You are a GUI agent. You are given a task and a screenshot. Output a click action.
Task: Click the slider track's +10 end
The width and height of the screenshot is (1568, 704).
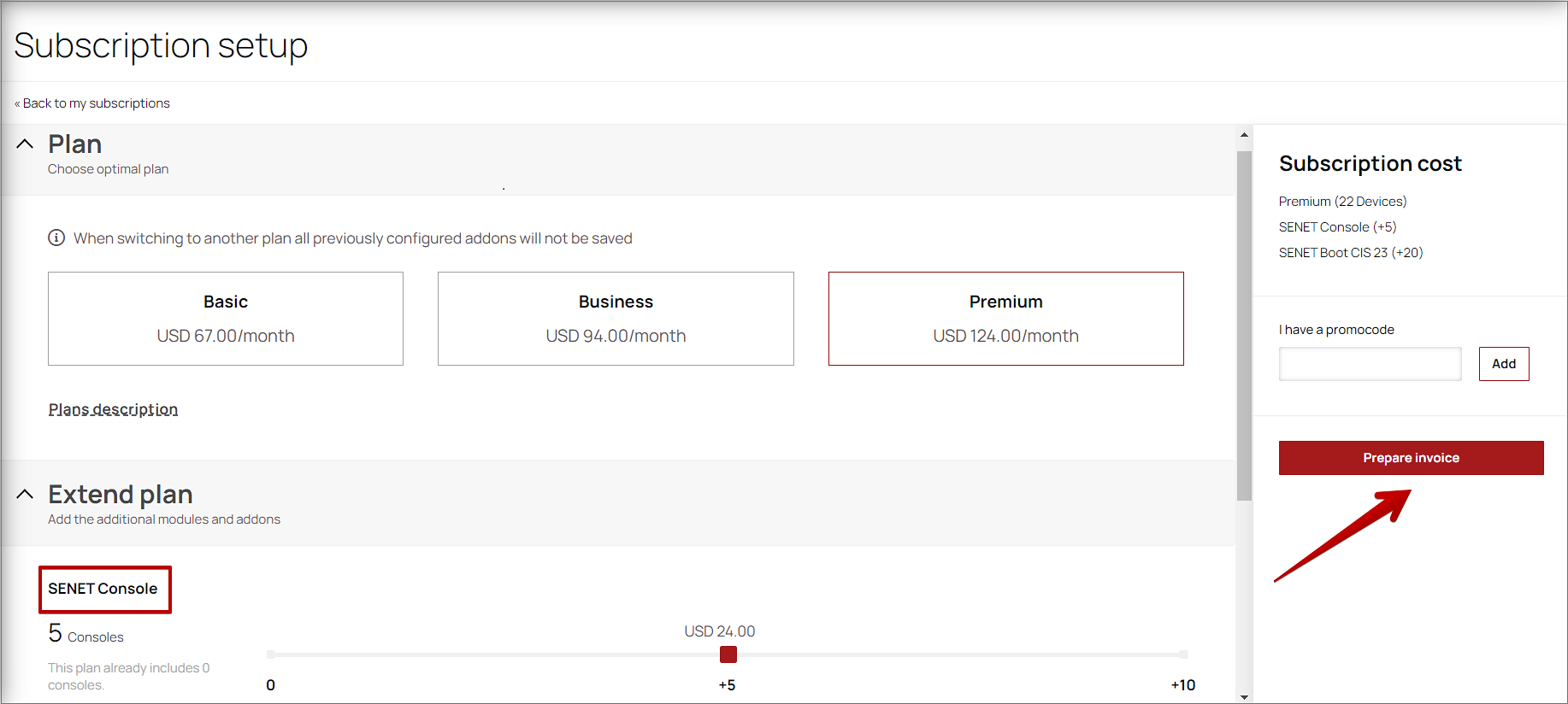(1183, 654)
